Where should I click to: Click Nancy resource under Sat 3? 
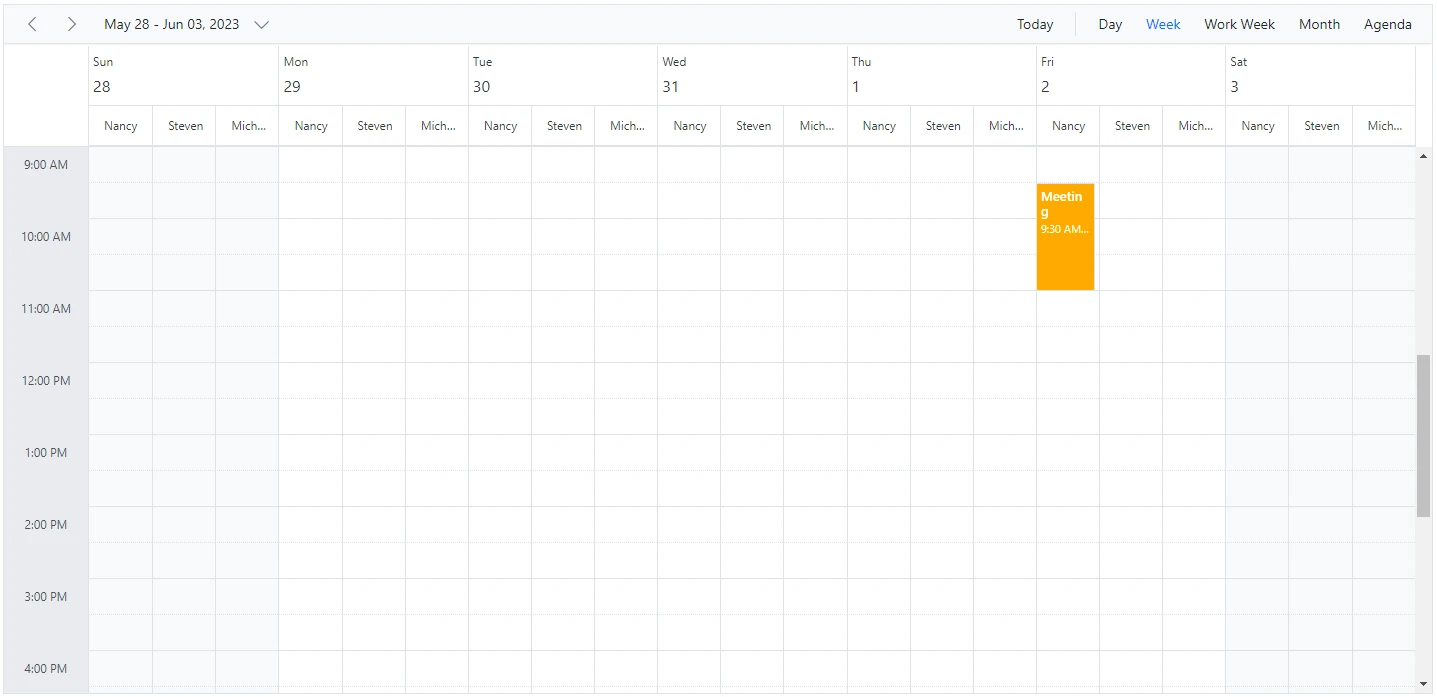pyautogui.click(x=1258, y=126)
